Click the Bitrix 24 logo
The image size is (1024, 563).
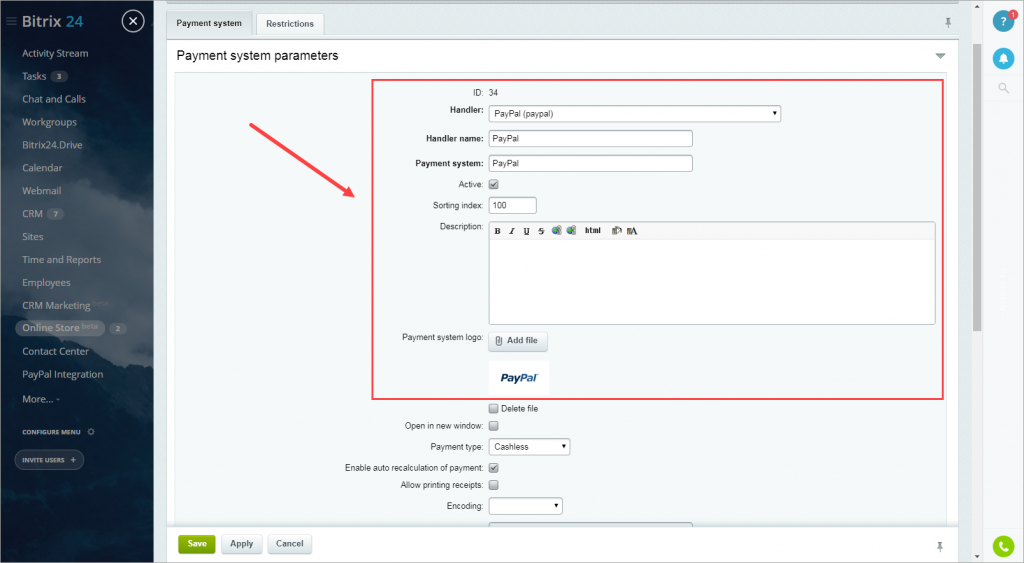point(52,22)
